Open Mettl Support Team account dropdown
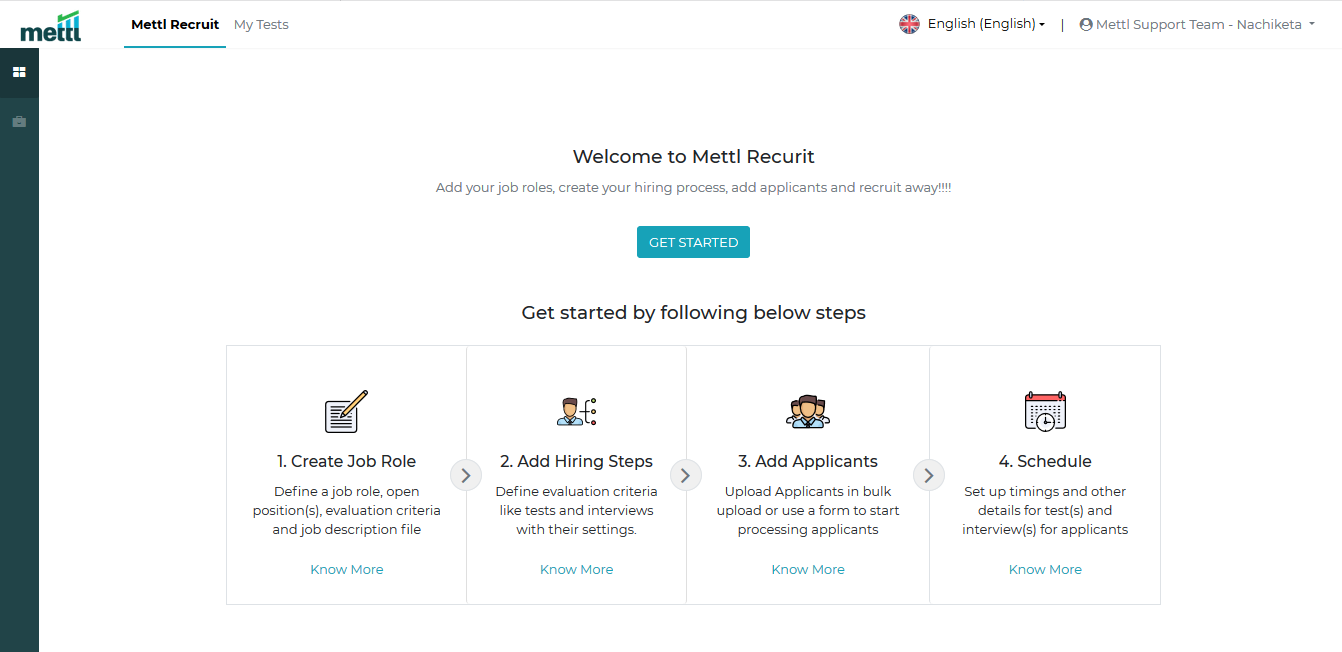The image size is (1342, 652). pos(1204,25)
